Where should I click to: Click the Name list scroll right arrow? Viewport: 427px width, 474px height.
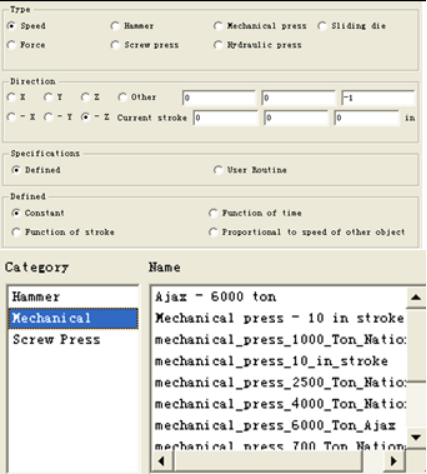(x=394, y=461)
